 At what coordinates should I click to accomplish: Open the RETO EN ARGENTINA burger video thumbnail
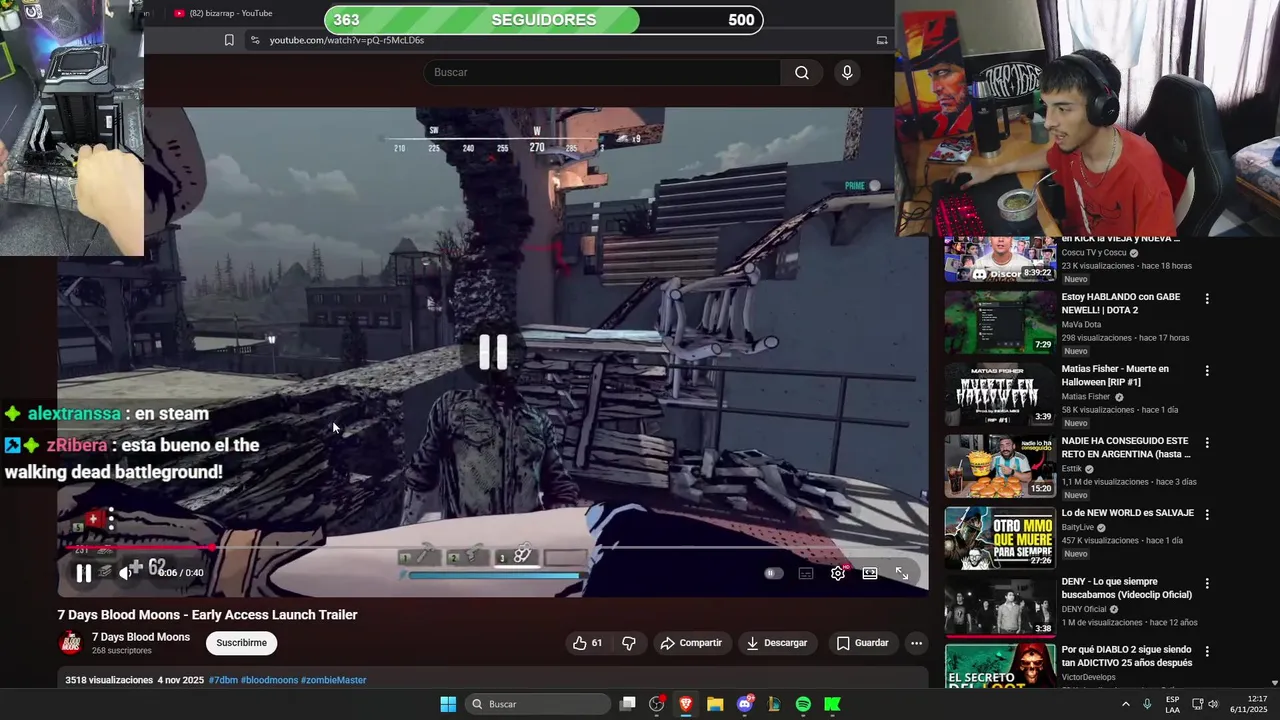pyautogui.click(x=1000, y=466)
